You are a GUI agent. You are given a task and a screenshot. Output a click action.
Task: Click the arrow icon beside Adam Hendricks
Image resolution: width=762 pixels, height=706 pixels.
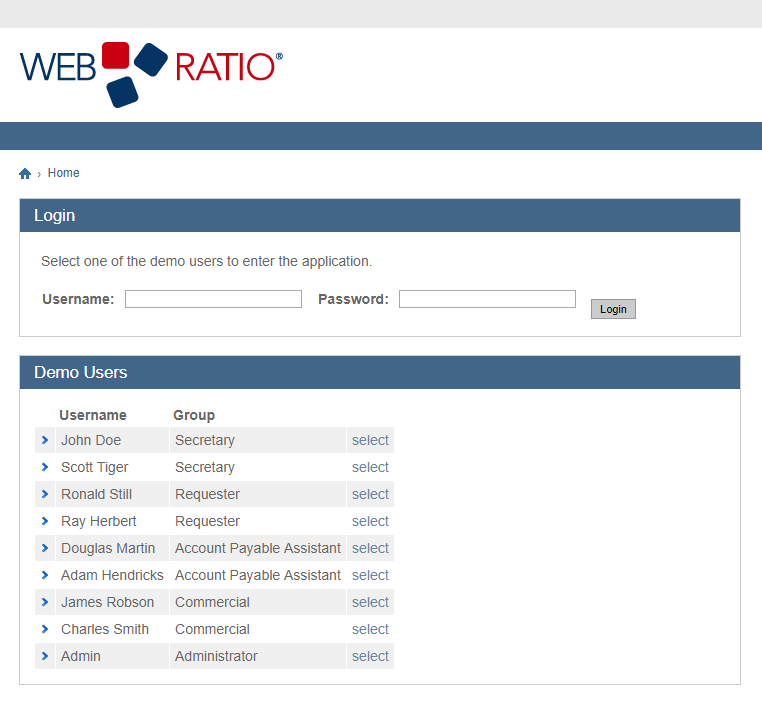click(x=45, y=575)
